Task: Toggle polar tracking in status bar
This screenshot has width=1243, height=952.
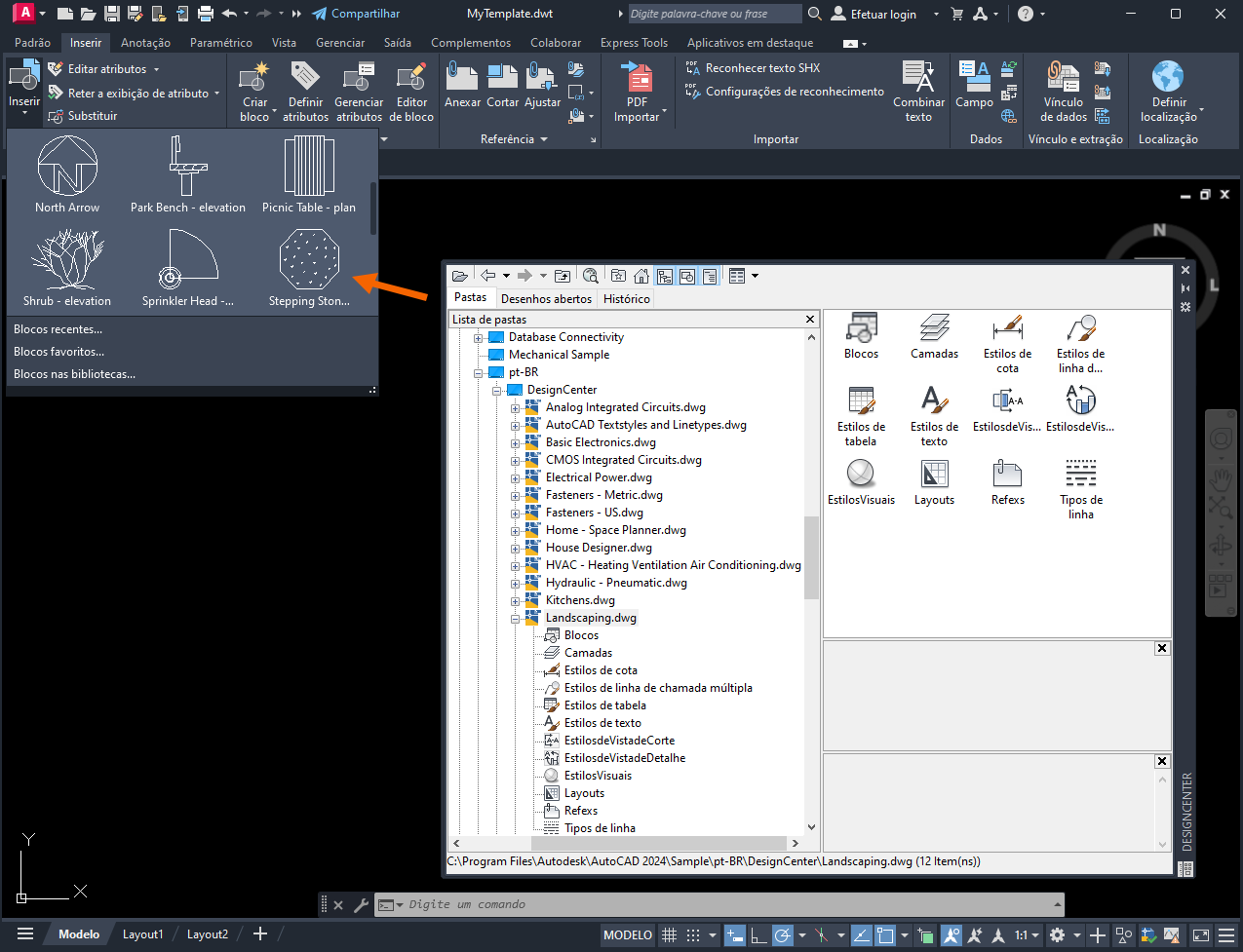Action: click(x=782, y=934)
